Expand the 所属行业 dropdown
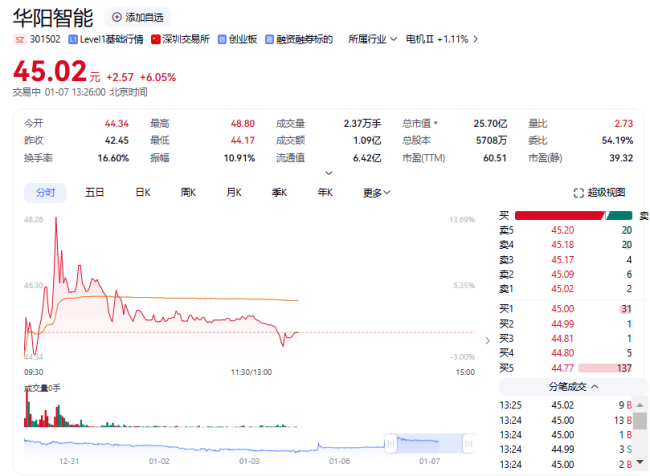The height and width of the screenshot is (476, 650). (372, 39)
